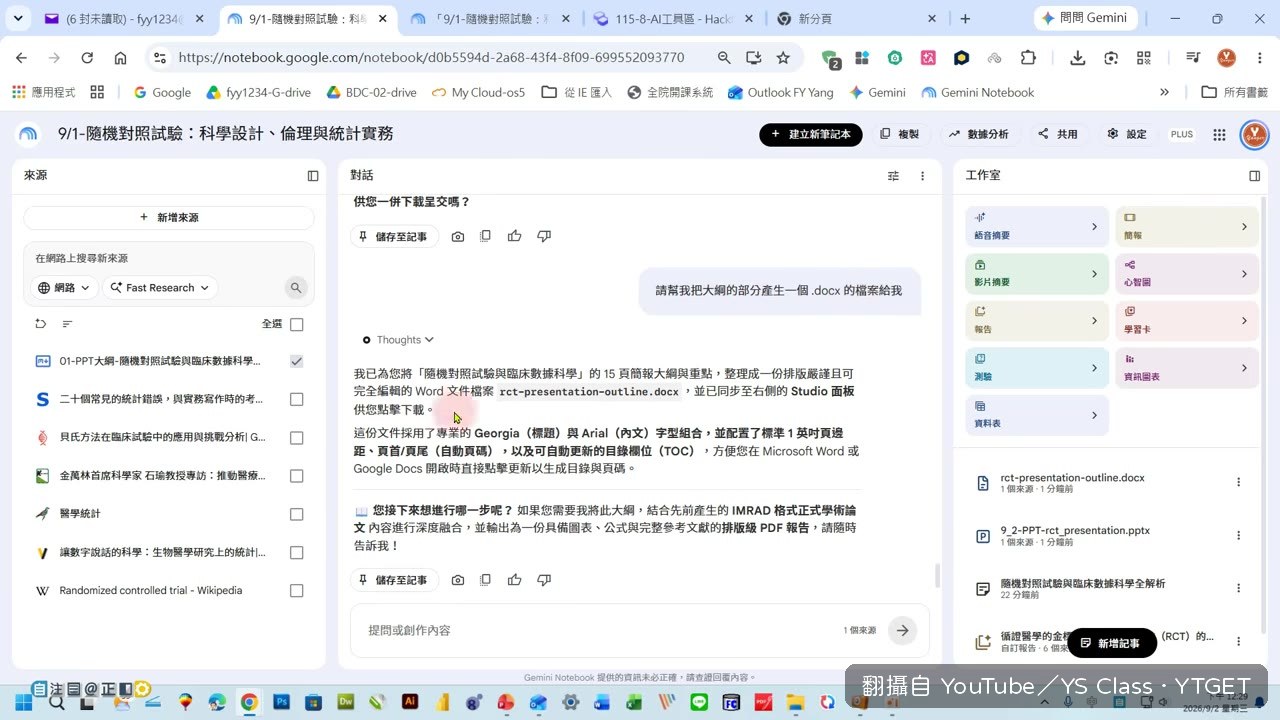Expand the 學習卡 studio card arrow
This screenshot has height=720, width=1280.
(1244, 321)
